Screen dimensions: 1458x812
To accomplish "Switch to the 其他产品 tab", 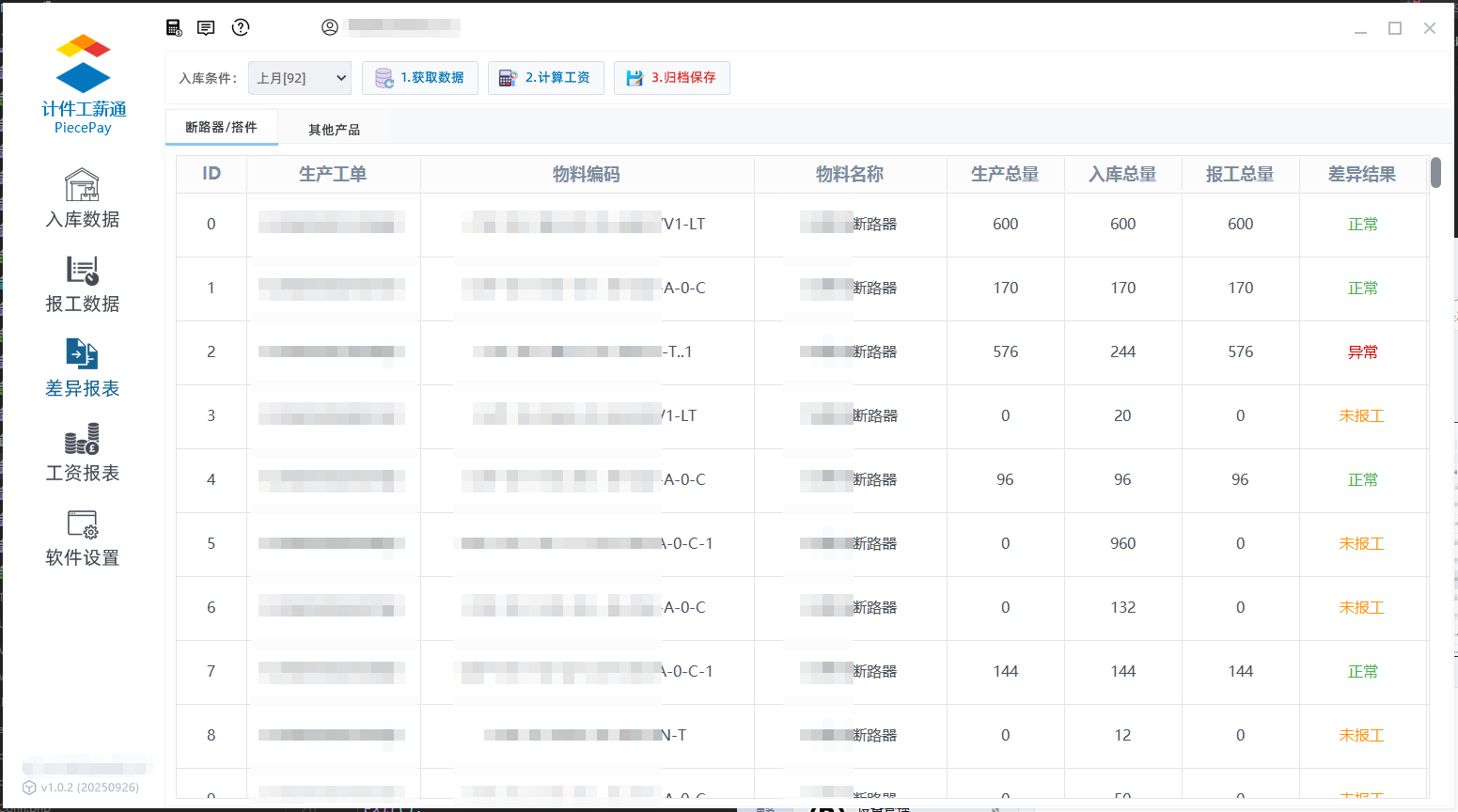I will [x=334, y=130].
